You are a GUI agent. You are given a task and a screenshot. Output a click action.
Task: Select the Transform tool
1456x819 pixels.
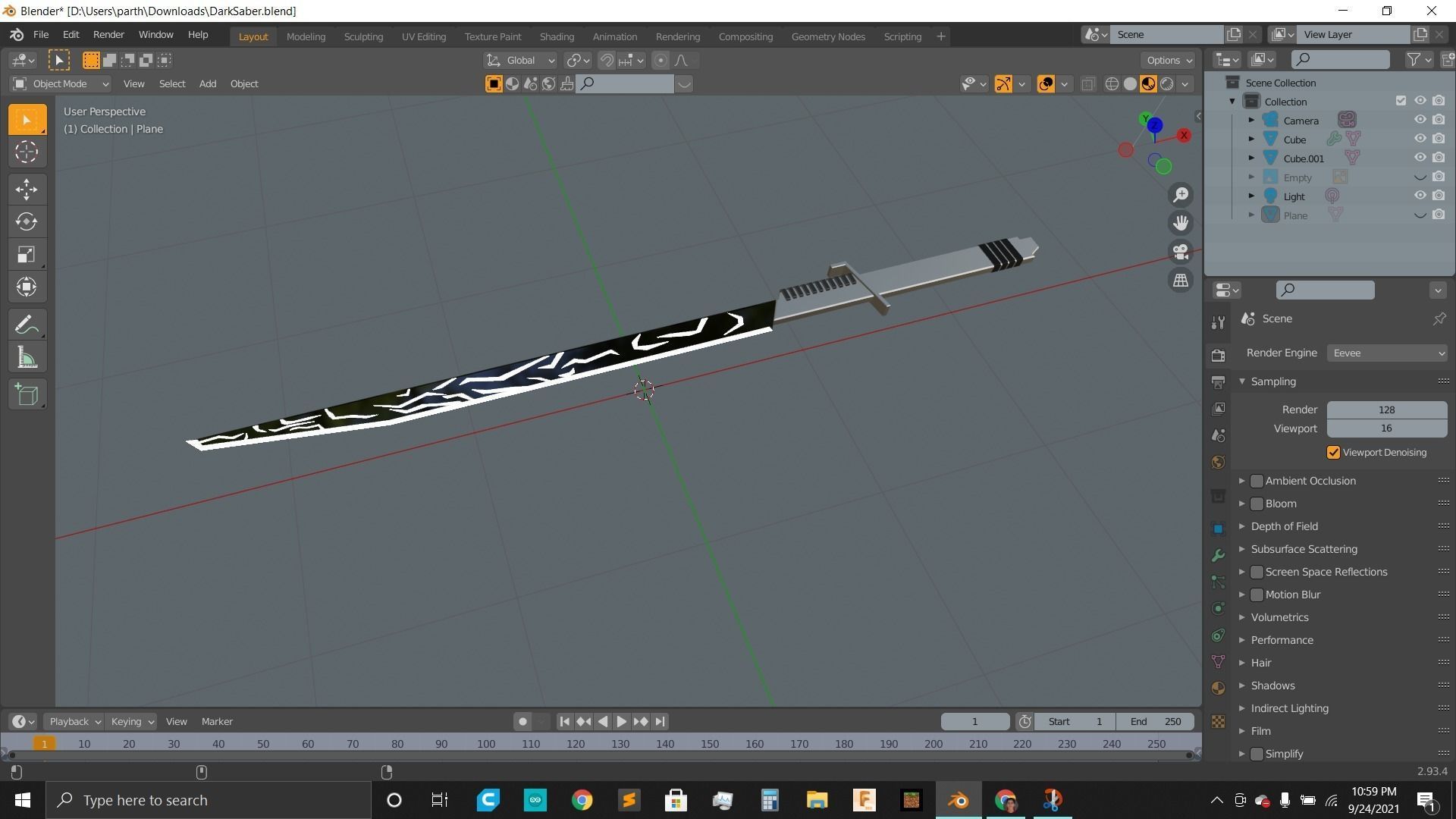[27, 287]
